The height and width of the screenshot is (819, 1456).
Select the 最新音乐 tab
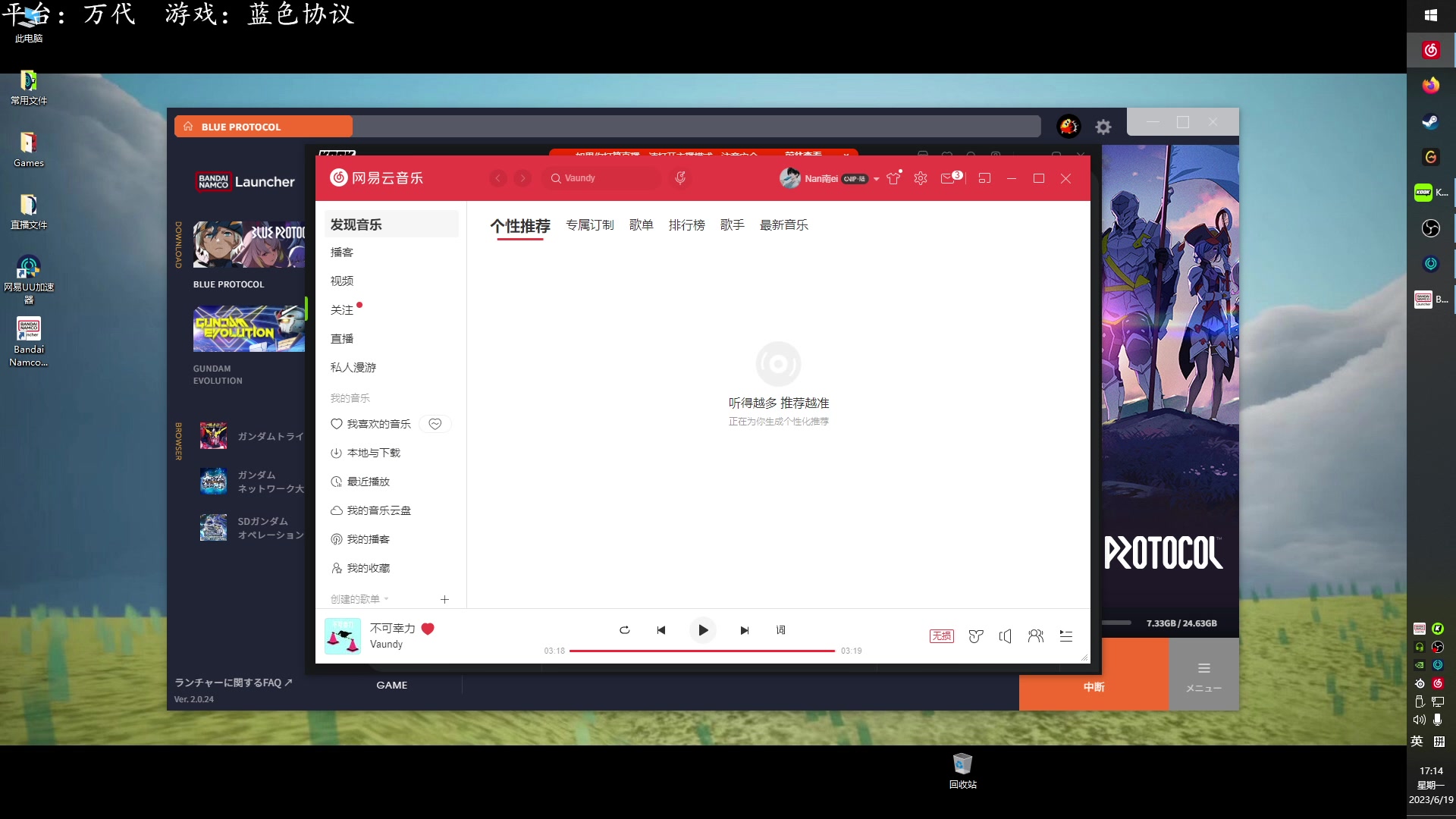784,225
